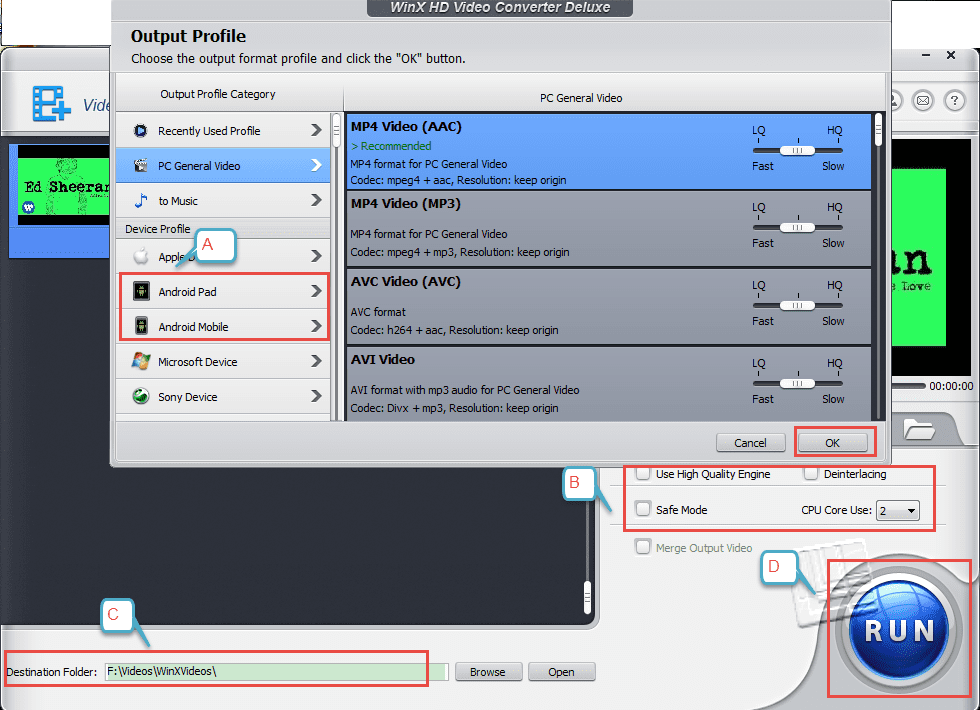Viewport: 980px width, 710px height.
Task: Click the '> Recommended' label
Action: point(391,146)
